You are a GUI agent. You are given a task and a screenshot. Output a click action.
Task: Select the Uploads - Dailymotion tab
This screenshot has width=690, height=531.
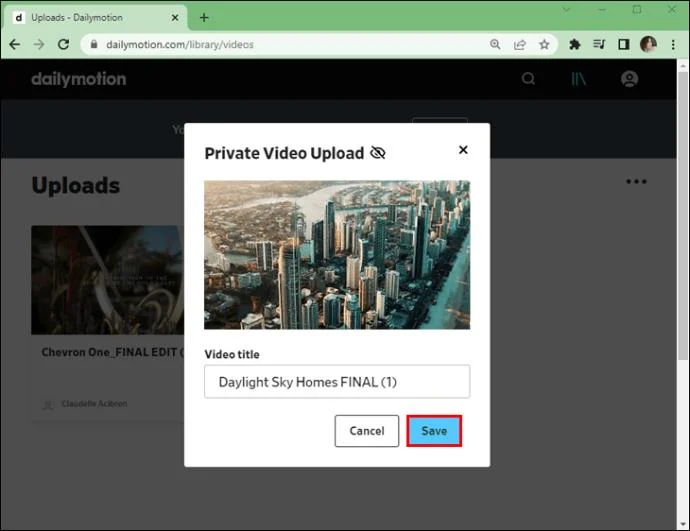pos(95,18)
